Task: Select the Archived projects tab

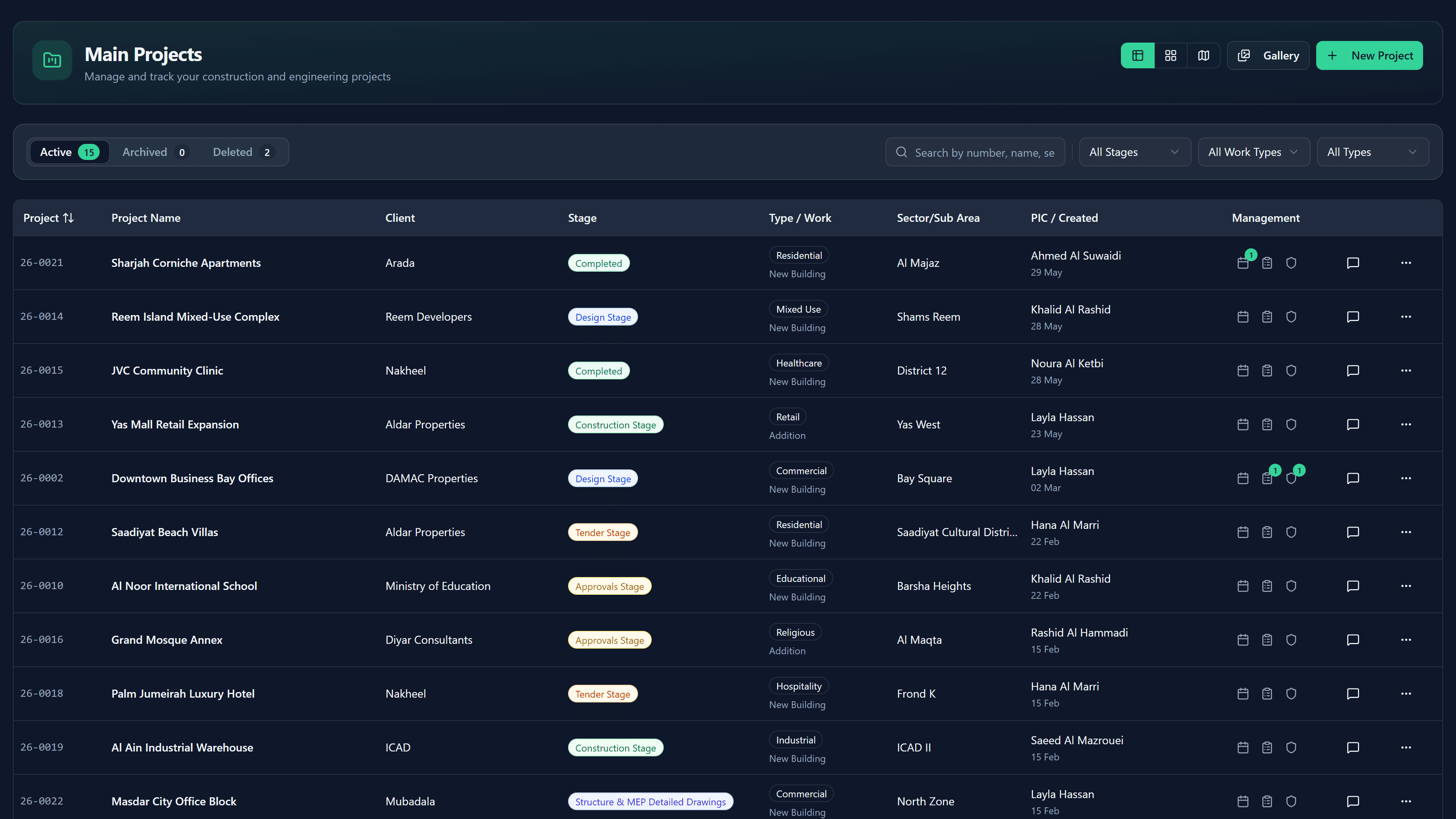Action: pos(155,152)
